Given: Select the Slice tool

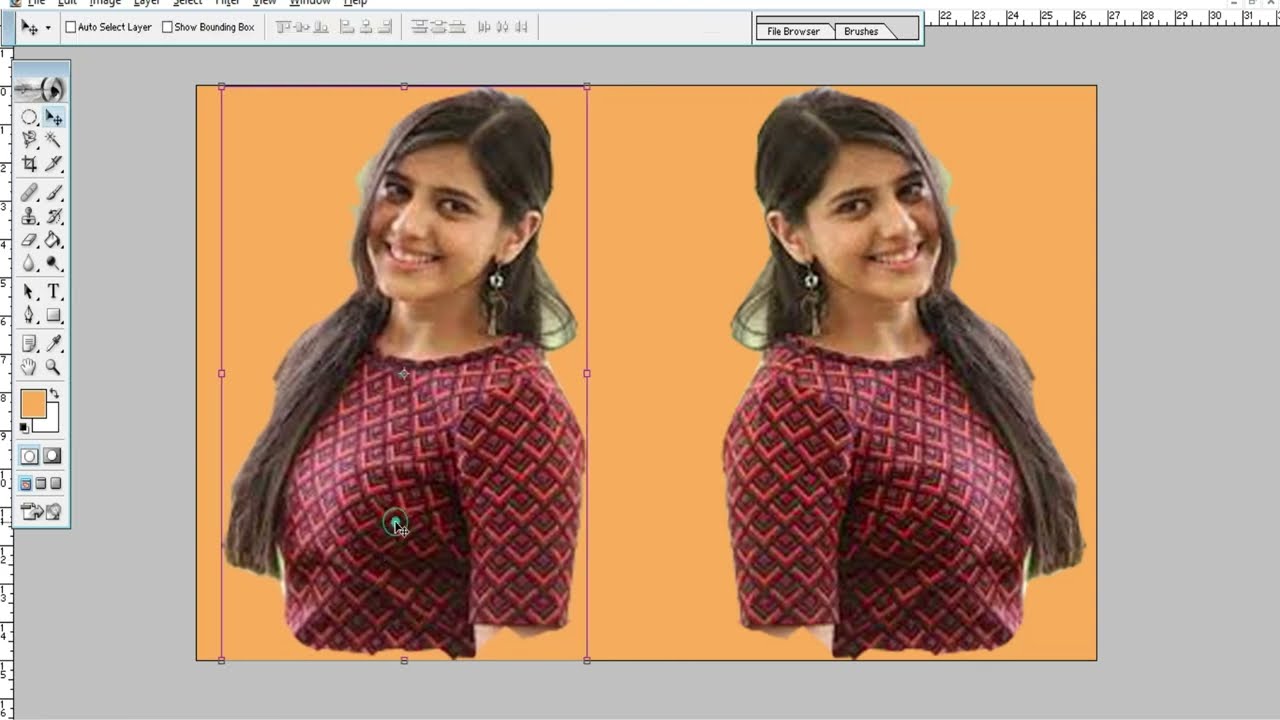Looking at the screenshot, I should (53, 163).
